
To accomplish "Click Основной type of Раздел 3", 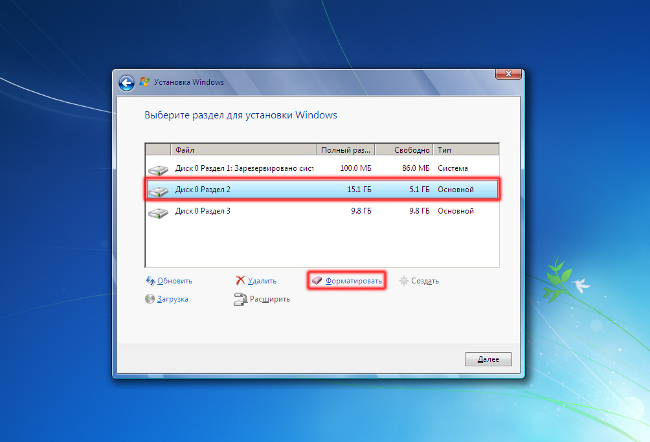I will pos(456,211).
